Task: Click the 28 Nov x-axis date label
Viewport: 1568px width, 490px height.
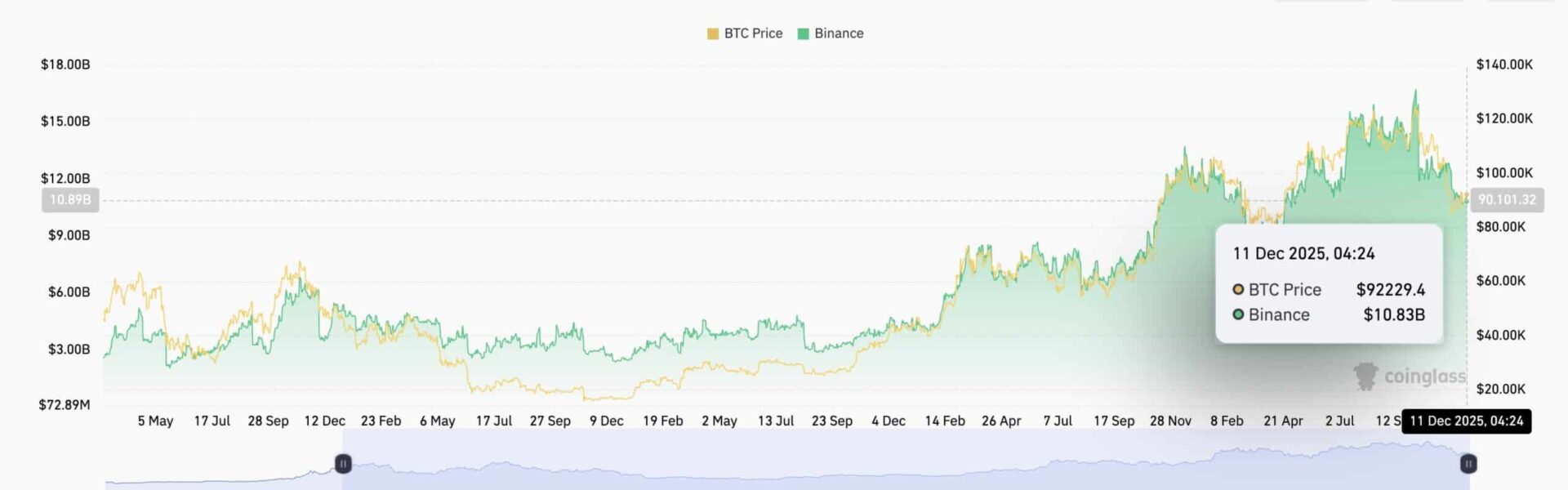Action: [1170, 421]
